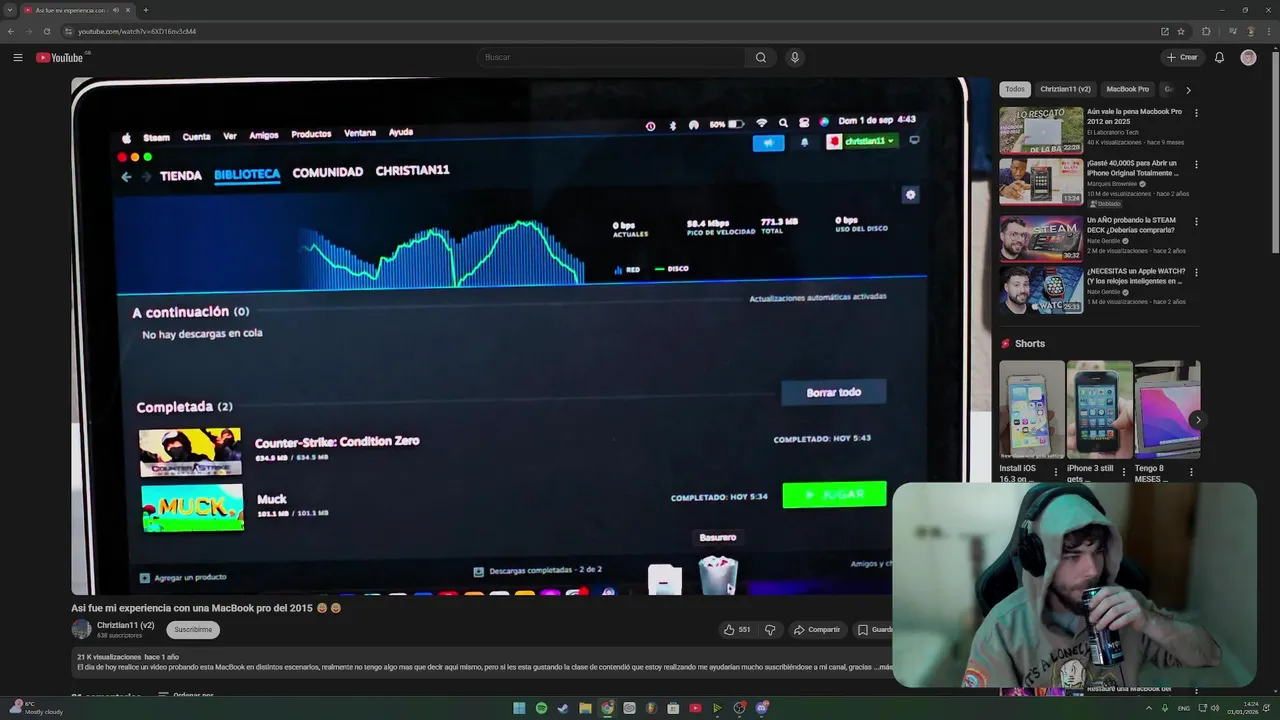Open the media controls icon in Chrome toolbar
Screen dimensions: 1280x720
(x=1232, y=31)
